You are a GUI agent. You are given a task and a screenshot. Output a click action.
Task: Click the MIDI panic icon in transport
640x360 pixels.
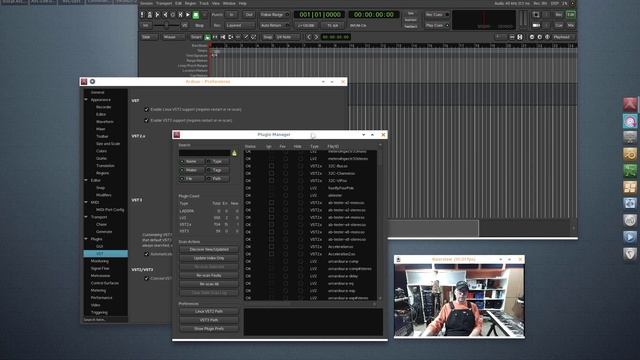[x=142, y=15]
